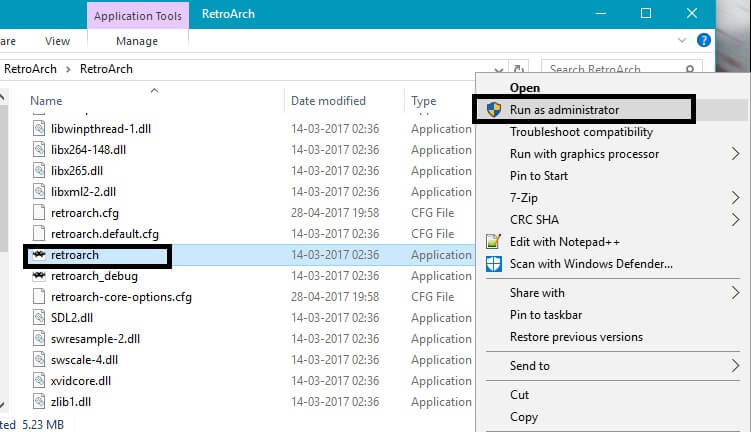This screenshot has width=751, height=432.
Task: Choose Troubleshoot compatibility
Action: pos(581,132)
